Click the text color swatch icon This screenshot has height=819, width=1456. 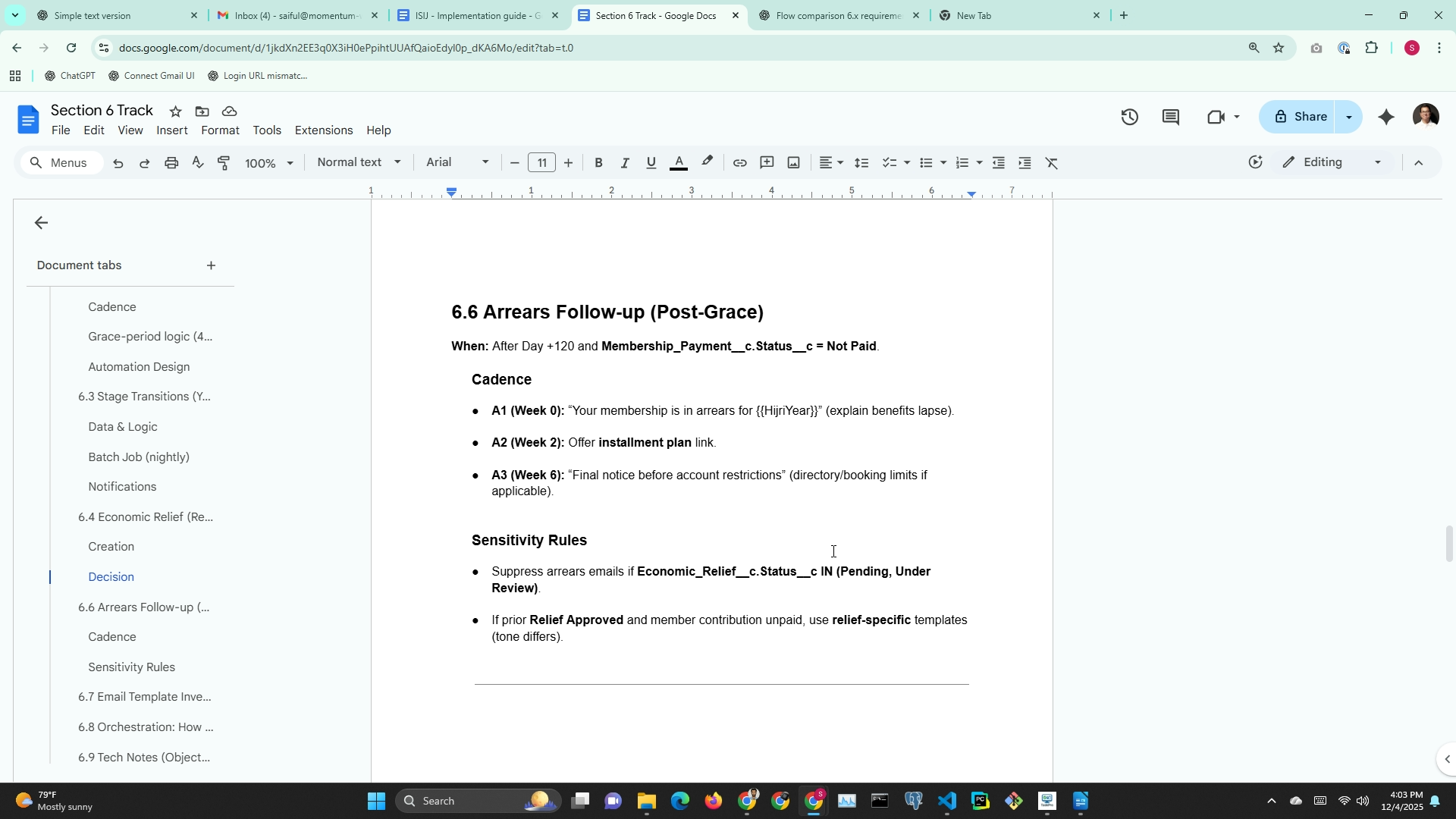[679, 163]
